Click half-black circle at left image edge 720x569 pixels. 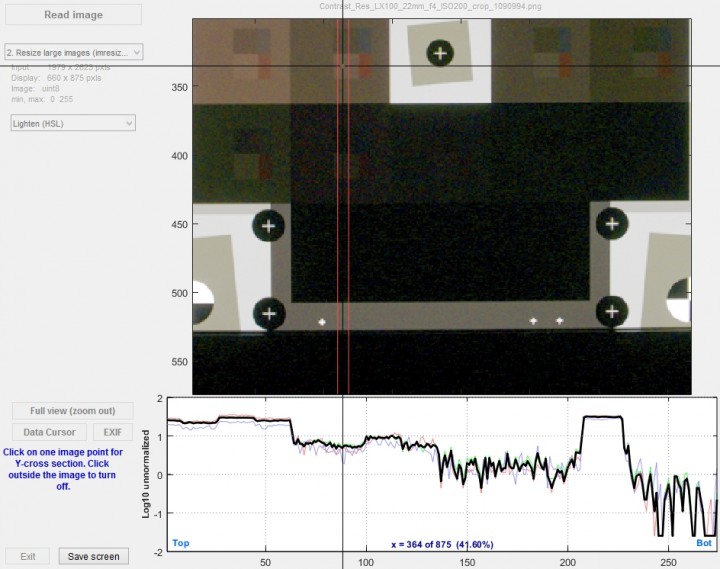pos(203,302)
